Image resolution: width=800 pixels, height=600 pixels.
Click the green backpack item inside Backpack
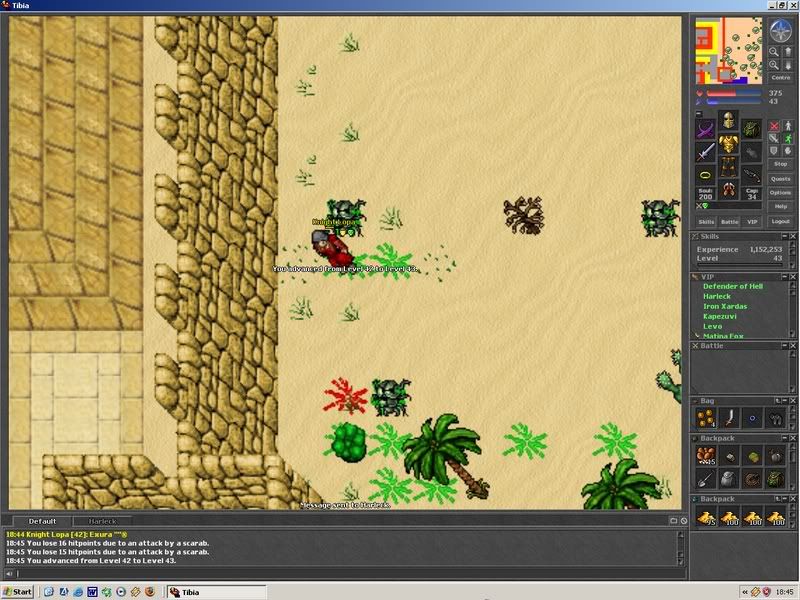[x=776, y=479]
